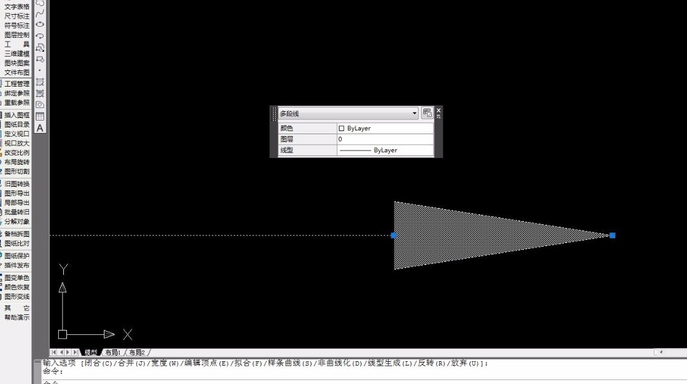The image size is (687, 384).
Task: Click the horizontal scrollbar left arrow
Action: pyautogui.click(x=661, y=352)
